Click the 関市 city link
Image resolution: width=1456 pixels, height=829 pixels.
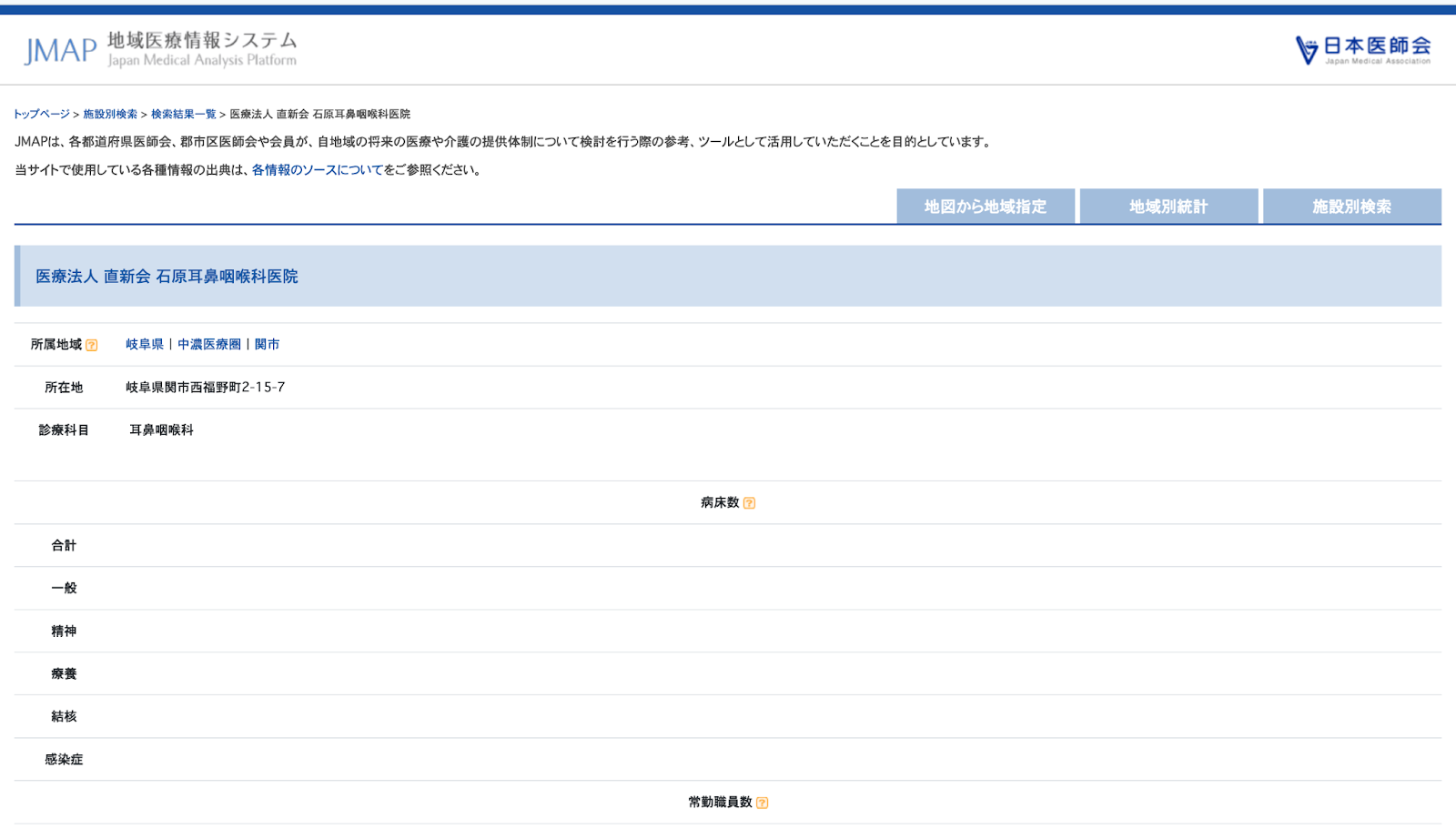coord(267,344)
